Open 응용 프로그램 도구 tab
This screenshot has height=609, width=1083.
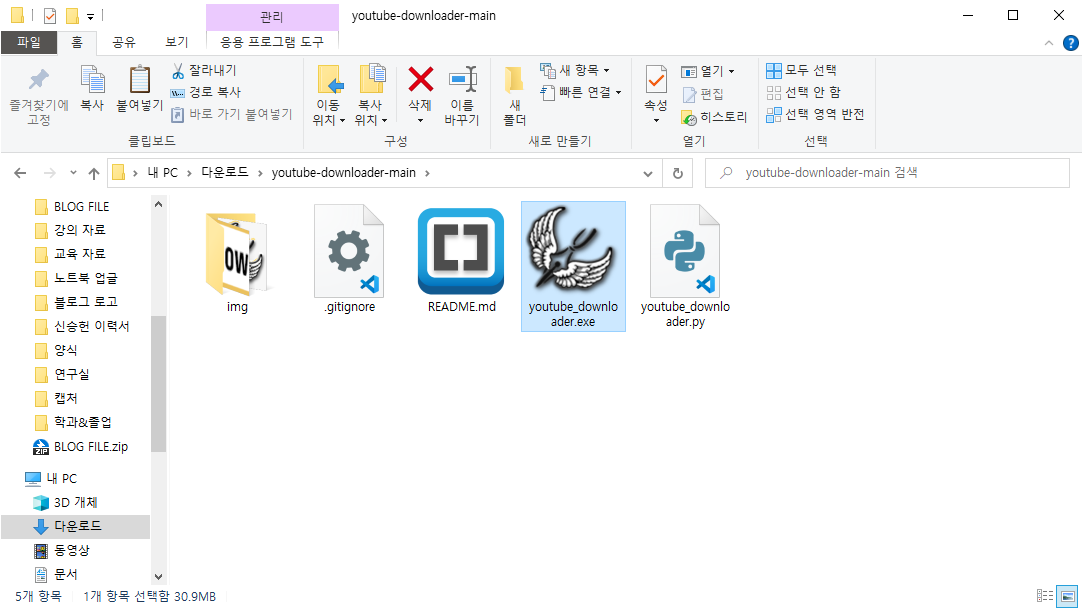[271, 42]
